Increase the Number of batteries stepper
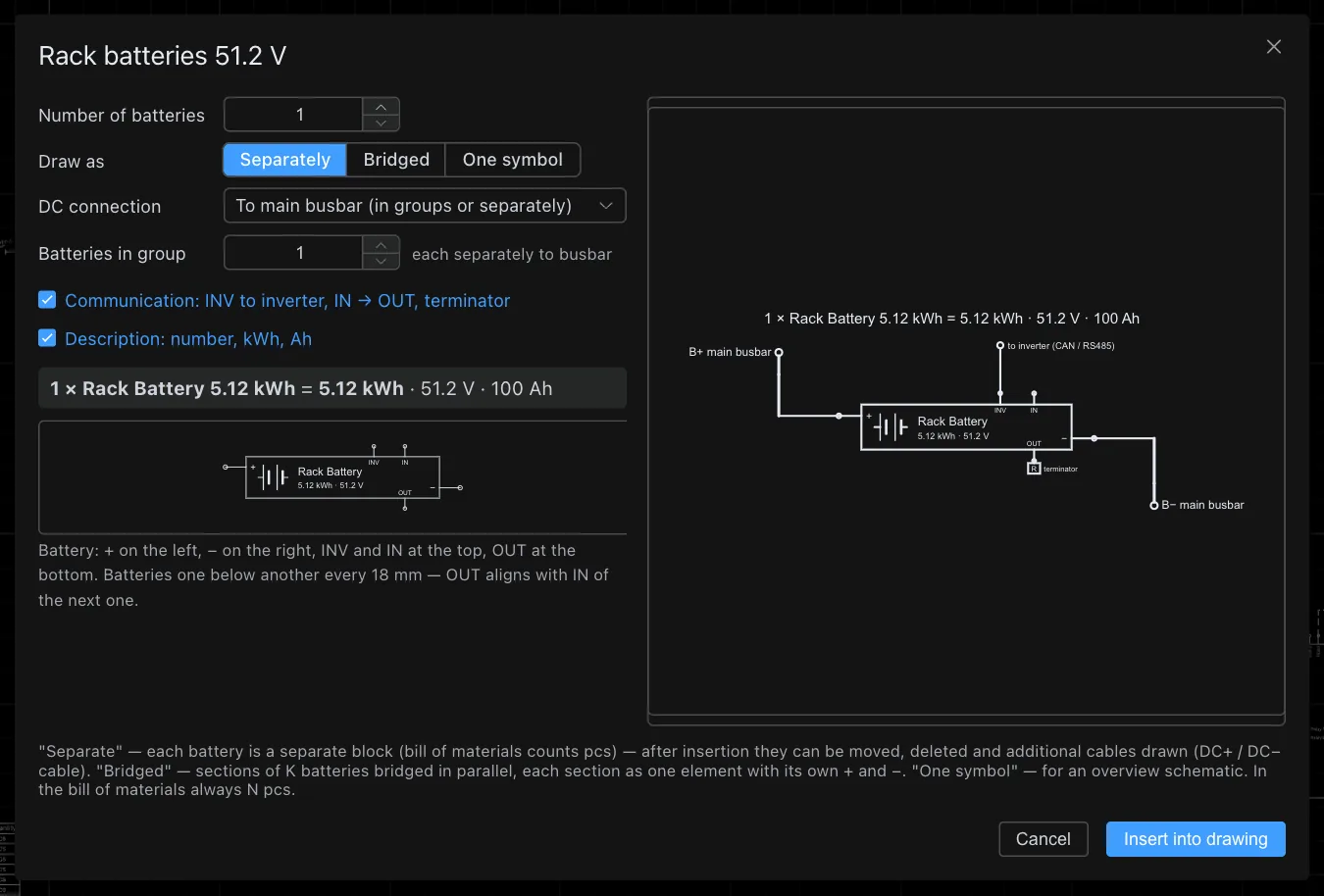Image resolution: width=1324 pixels, height=896 pixels. (381, 107)
